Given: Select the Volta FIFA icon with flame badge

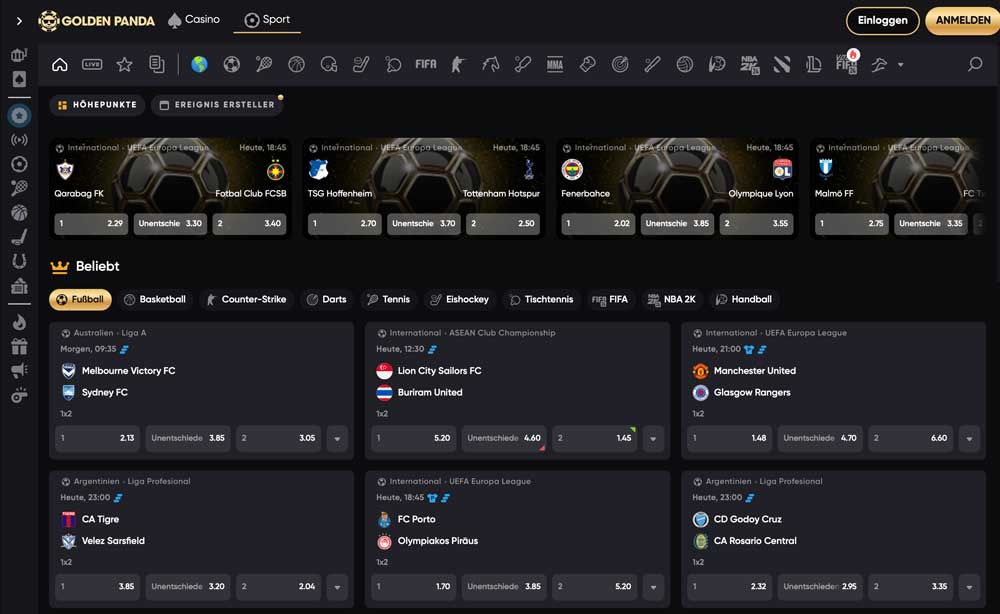Looking at the screenshot, I should (x=847, y=63).
